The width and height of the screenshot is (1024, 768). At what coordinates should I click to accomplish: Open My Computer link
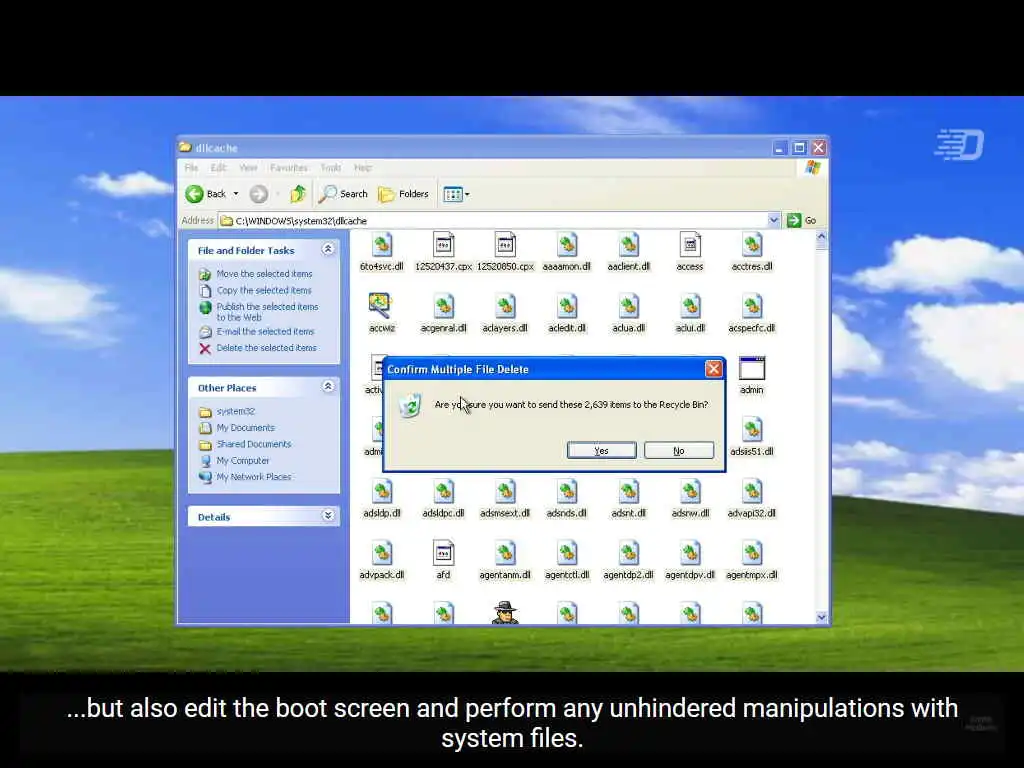click(243, 460)
